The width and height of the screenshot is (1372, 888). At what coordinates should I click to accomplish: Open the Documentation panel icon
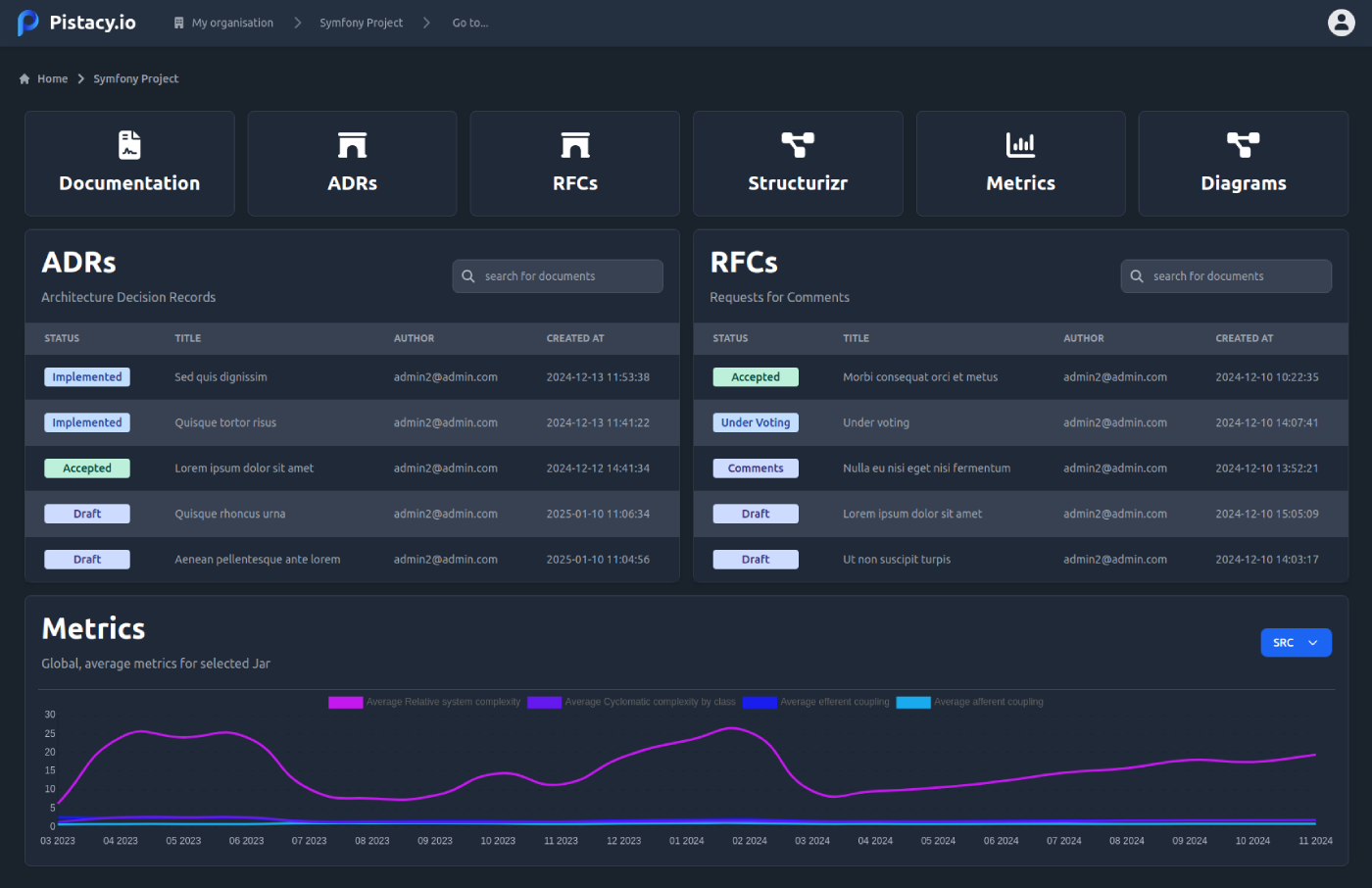[x=129, y=143]
